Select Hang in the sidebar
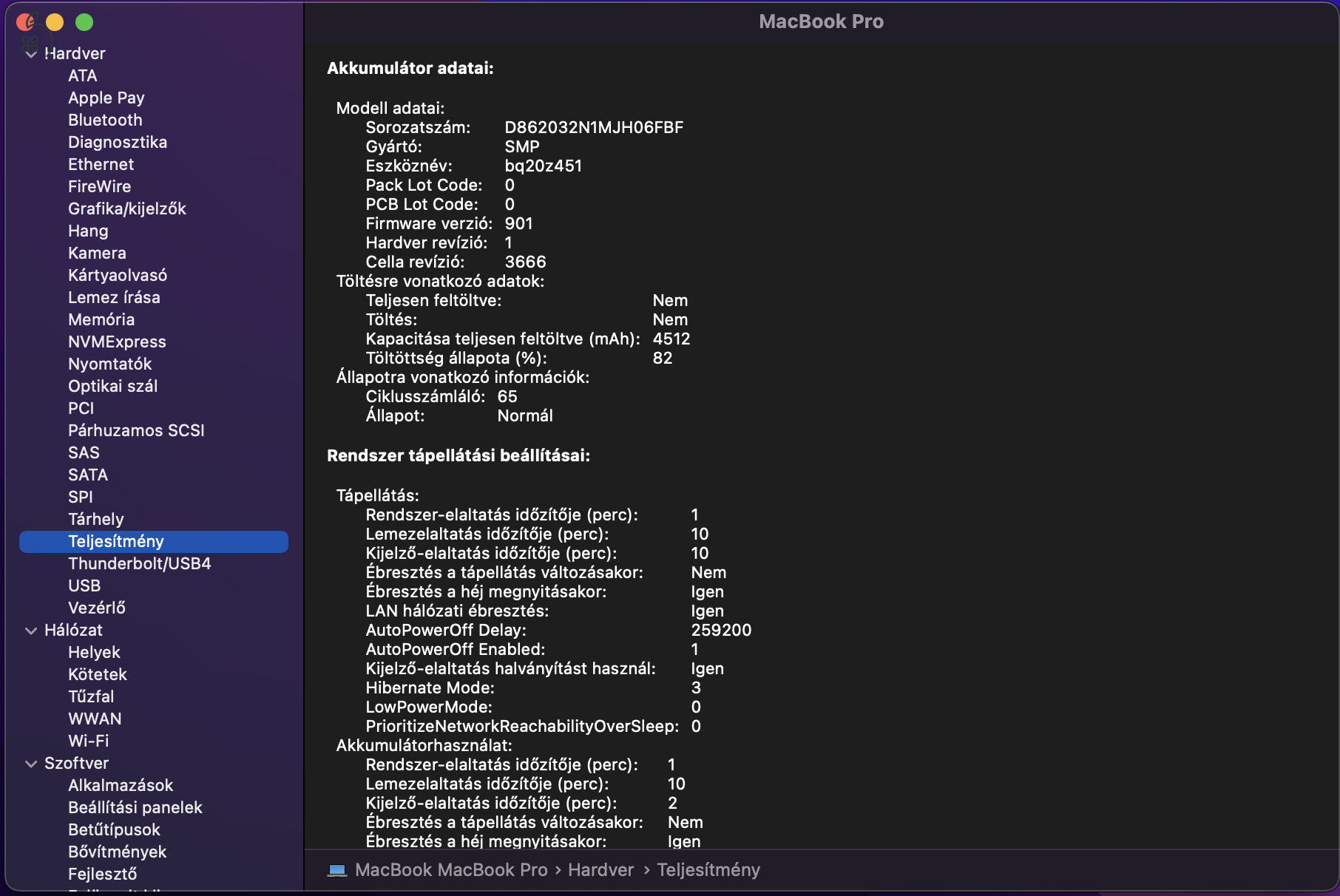 tap(88, 231)
